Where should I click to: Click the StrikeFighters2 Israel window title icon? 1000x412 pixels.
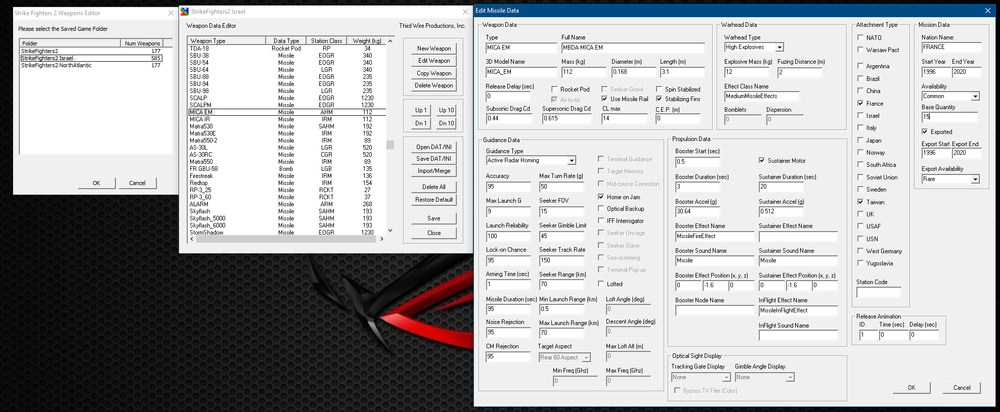pos(185,11)
